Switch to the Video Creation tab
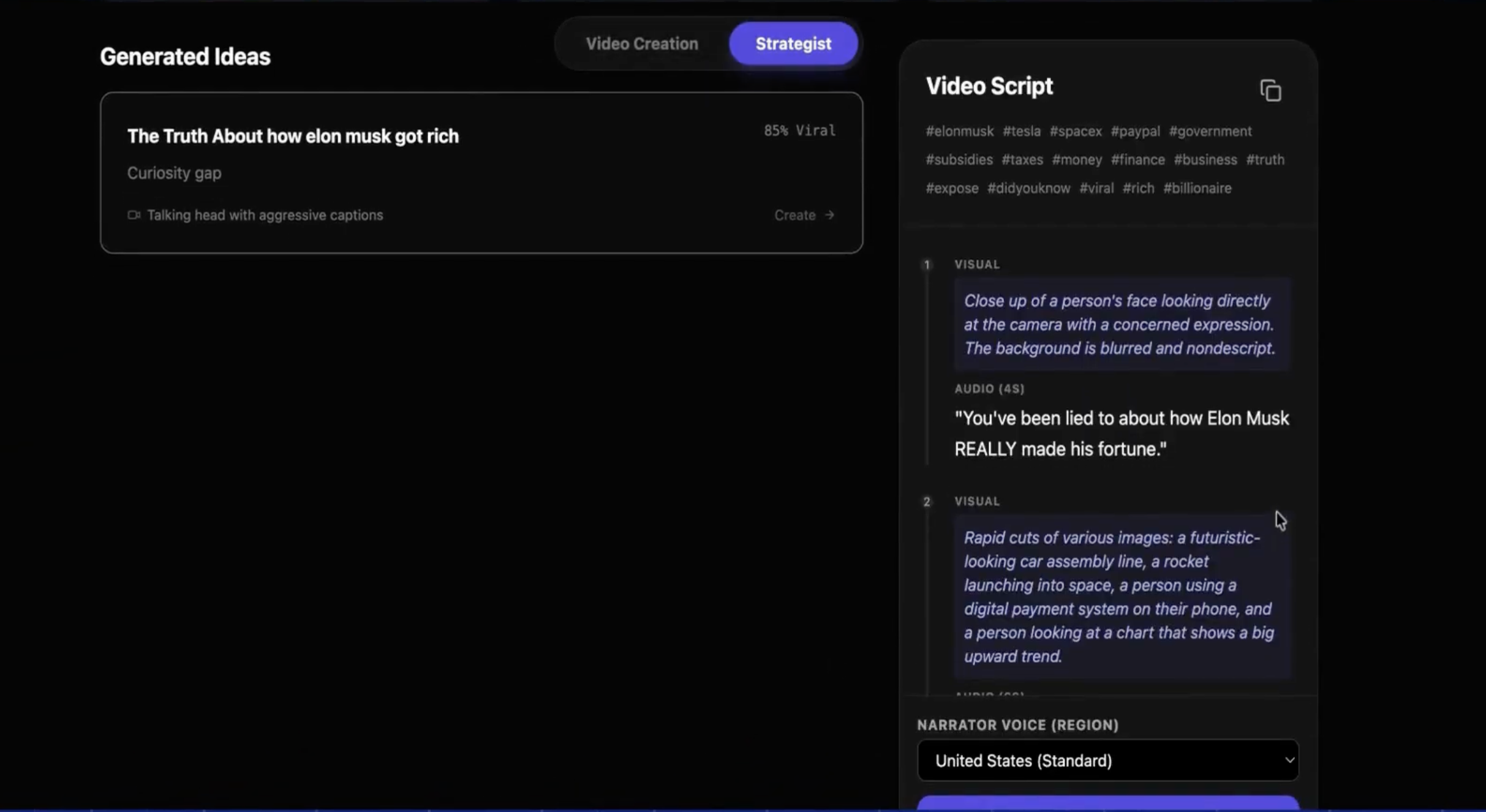Screen dimensions: 1486x812 click(x=641, y=43)
